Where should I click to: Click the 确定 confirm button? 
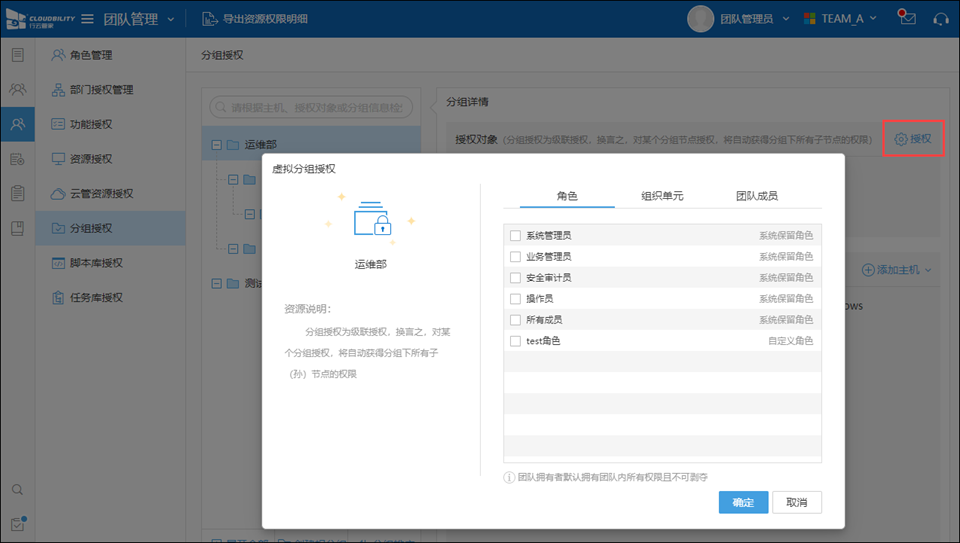point(743,502)
